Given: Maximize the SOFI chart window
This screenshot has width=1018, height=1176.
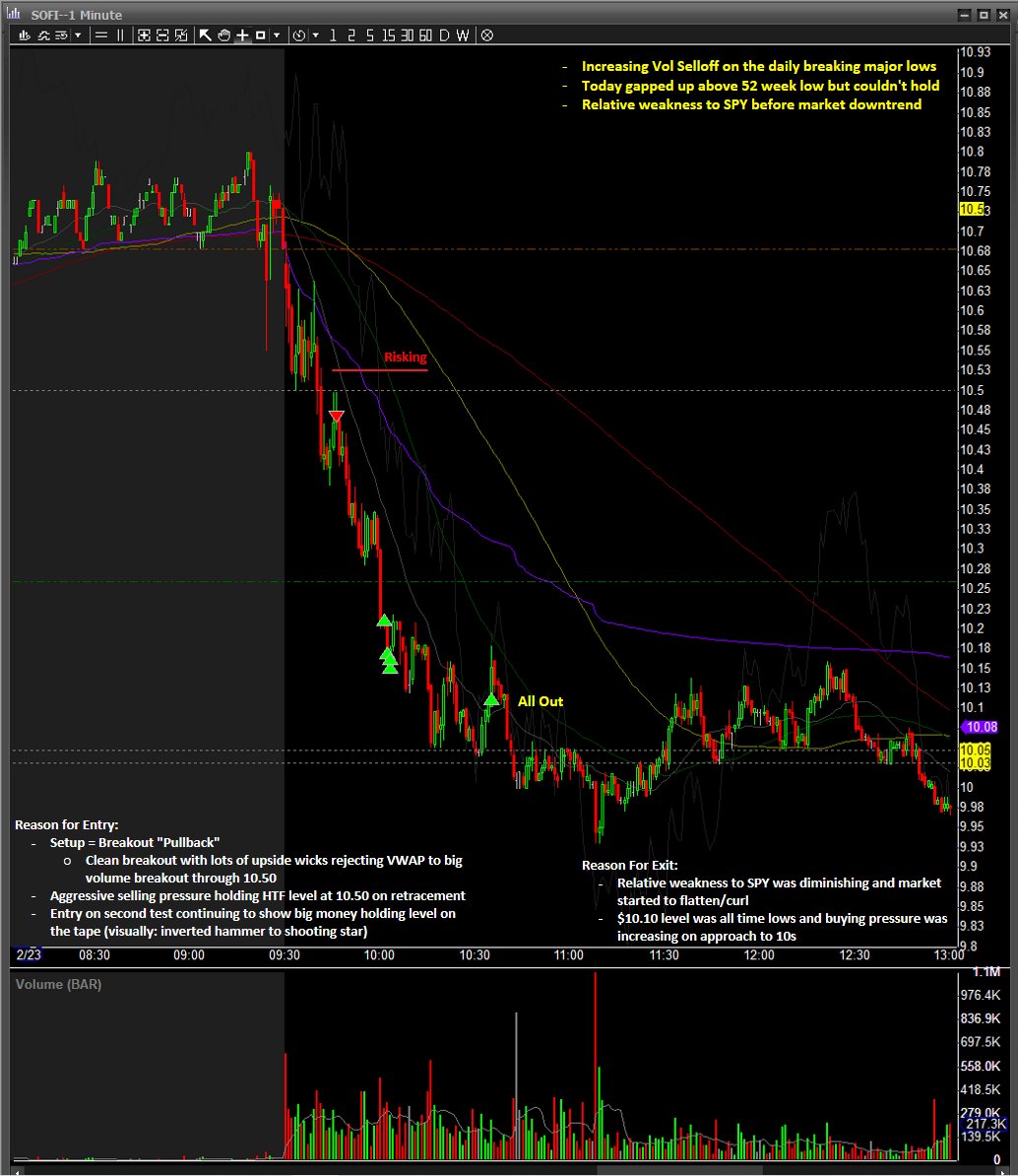Looking at the screenshot, I should coord(984,14).
